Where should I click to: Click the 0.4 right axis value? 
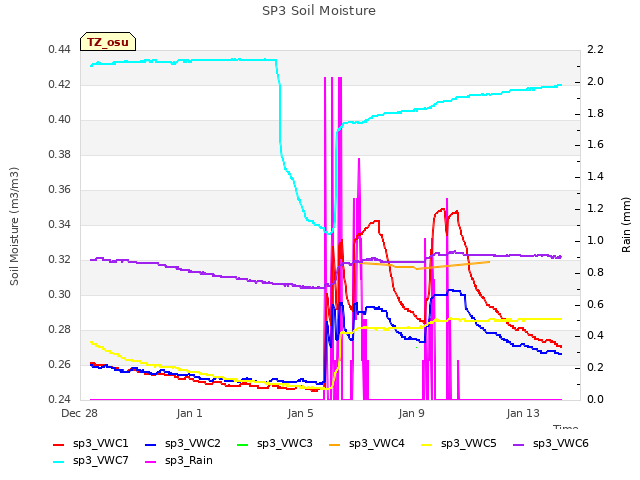click(595, 336)
